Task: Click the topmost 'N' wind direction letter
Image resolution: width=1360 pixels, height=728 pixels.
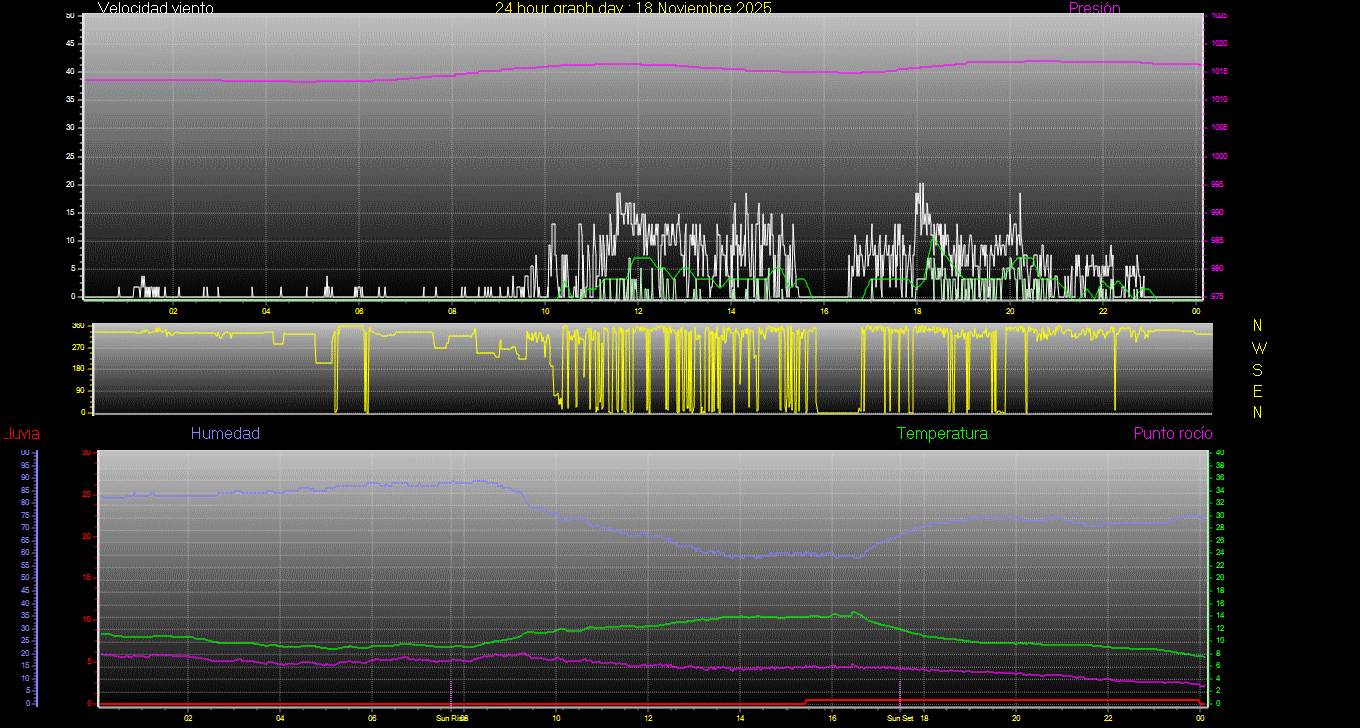Action: coord(1258,326)
